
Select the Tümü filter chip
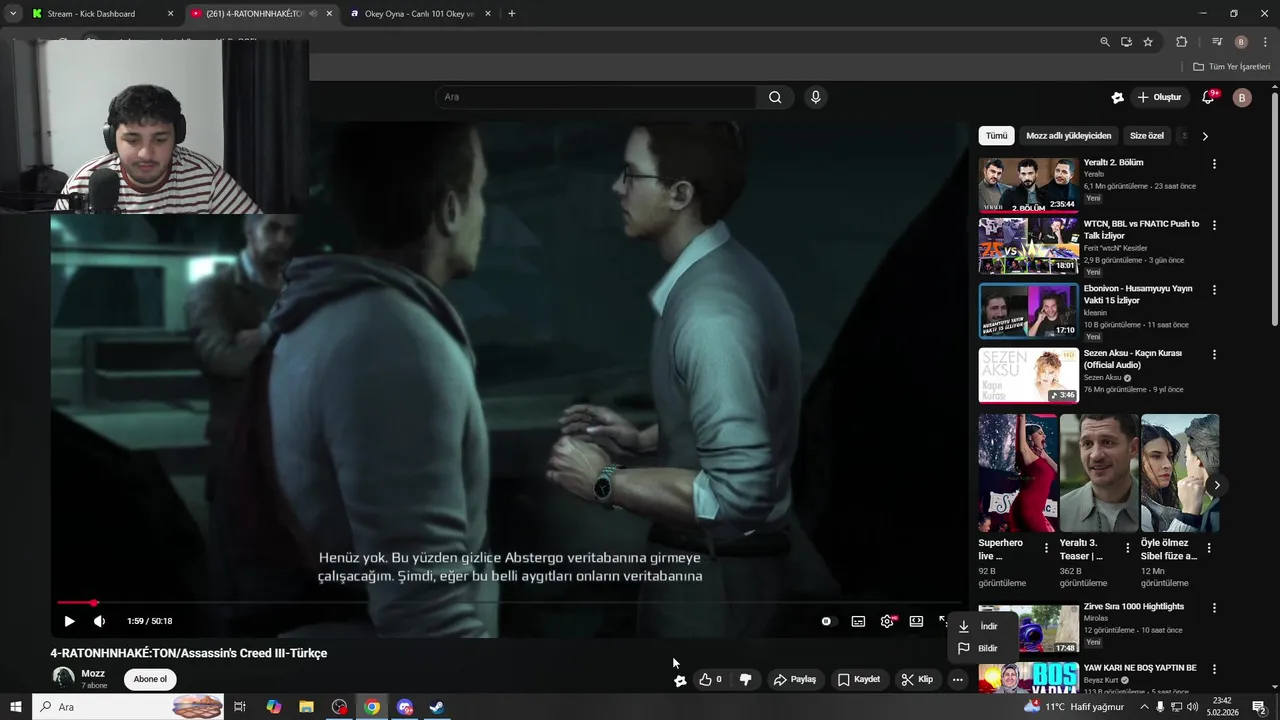point(997,135)
